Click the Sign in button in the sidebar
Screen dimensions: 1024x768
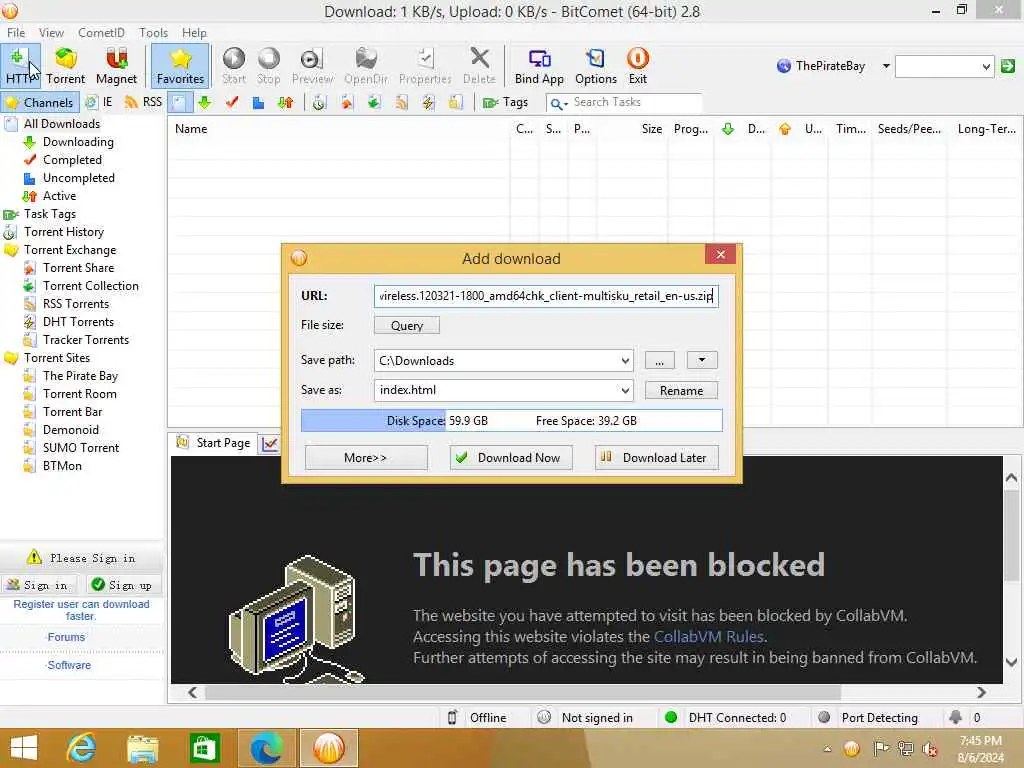coord(38,585)
